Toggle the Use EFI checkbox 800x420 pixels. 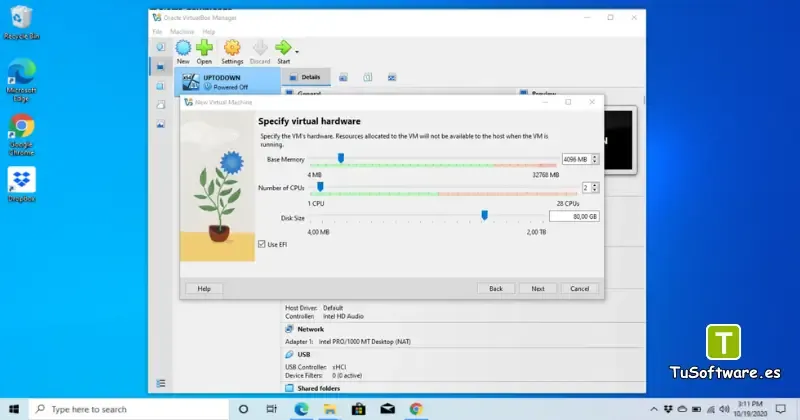[262, 244]
